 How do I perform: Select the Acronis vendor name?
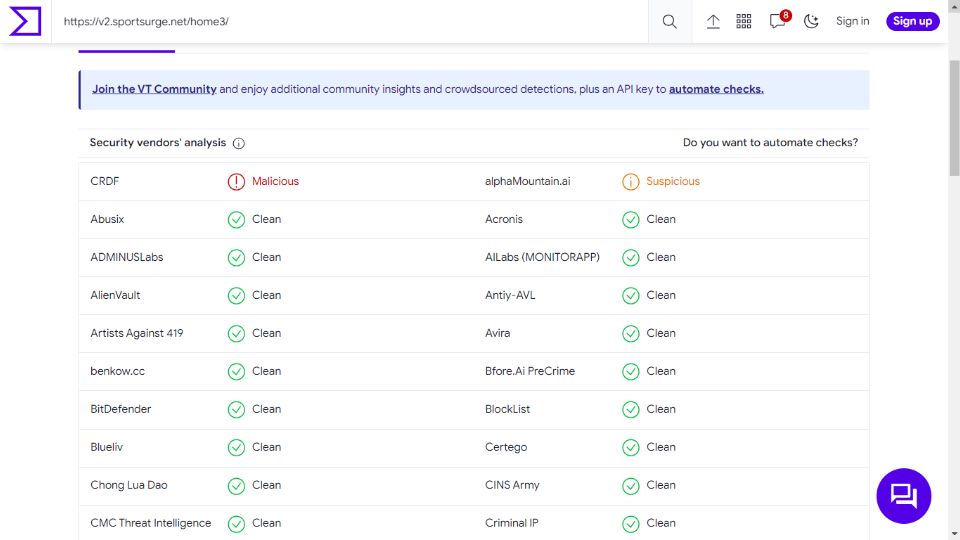point(504,219)
